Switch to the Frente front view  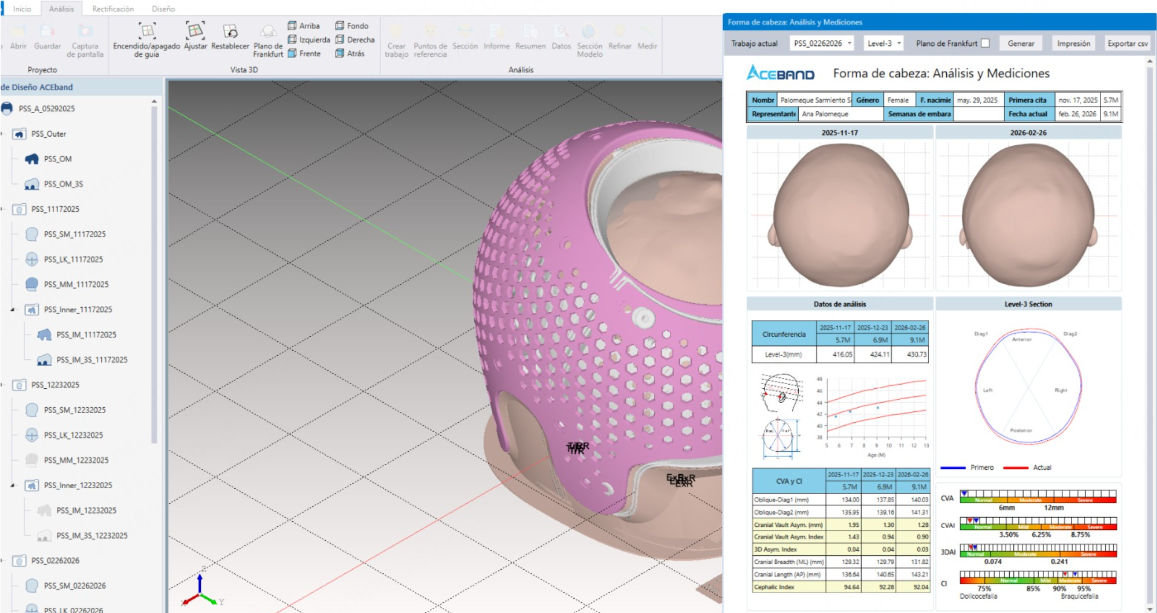coord(304,53)
